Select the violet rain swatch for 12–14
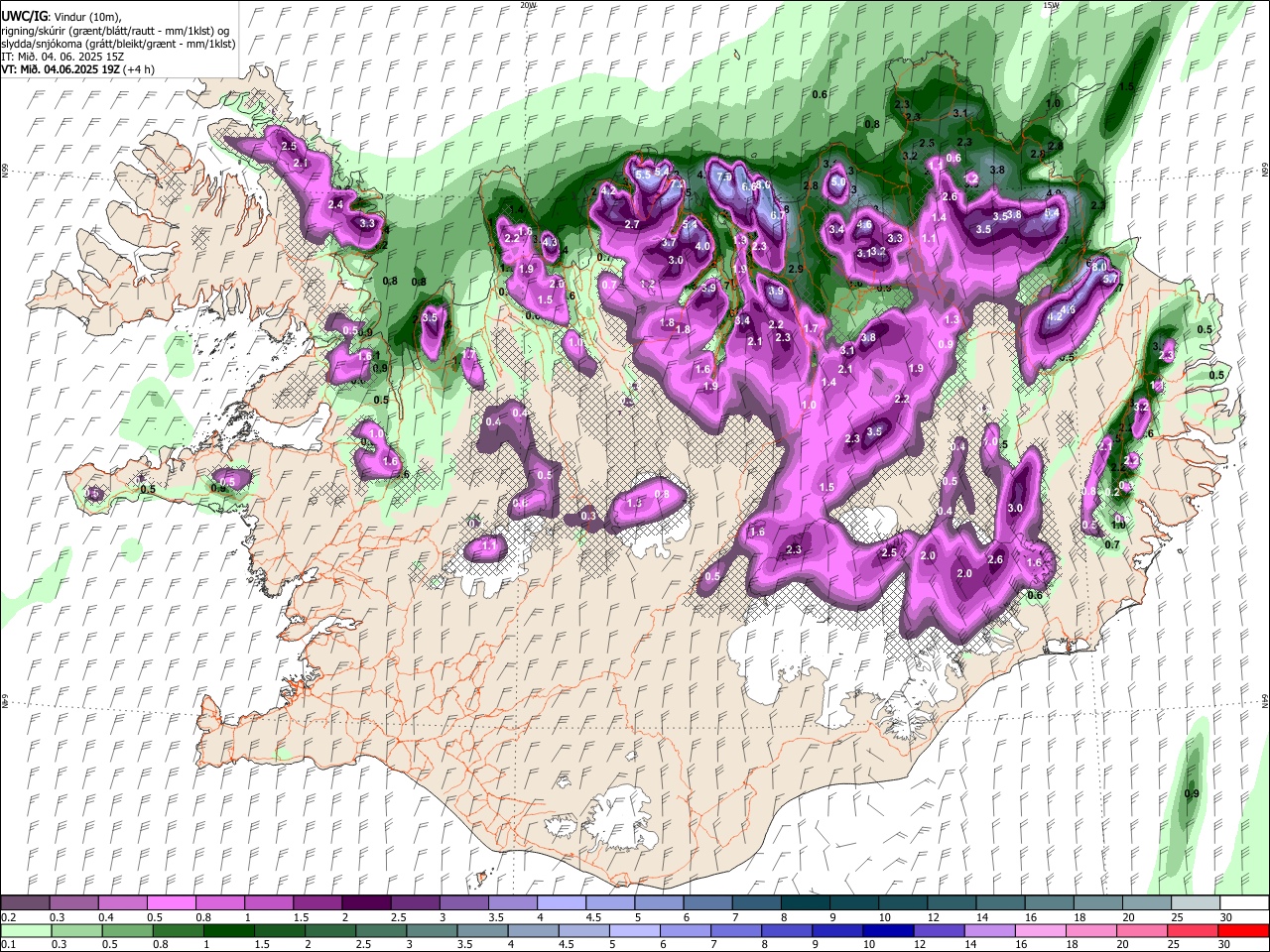This screenshot has height=952, width=1270. (x=939, y=930)
